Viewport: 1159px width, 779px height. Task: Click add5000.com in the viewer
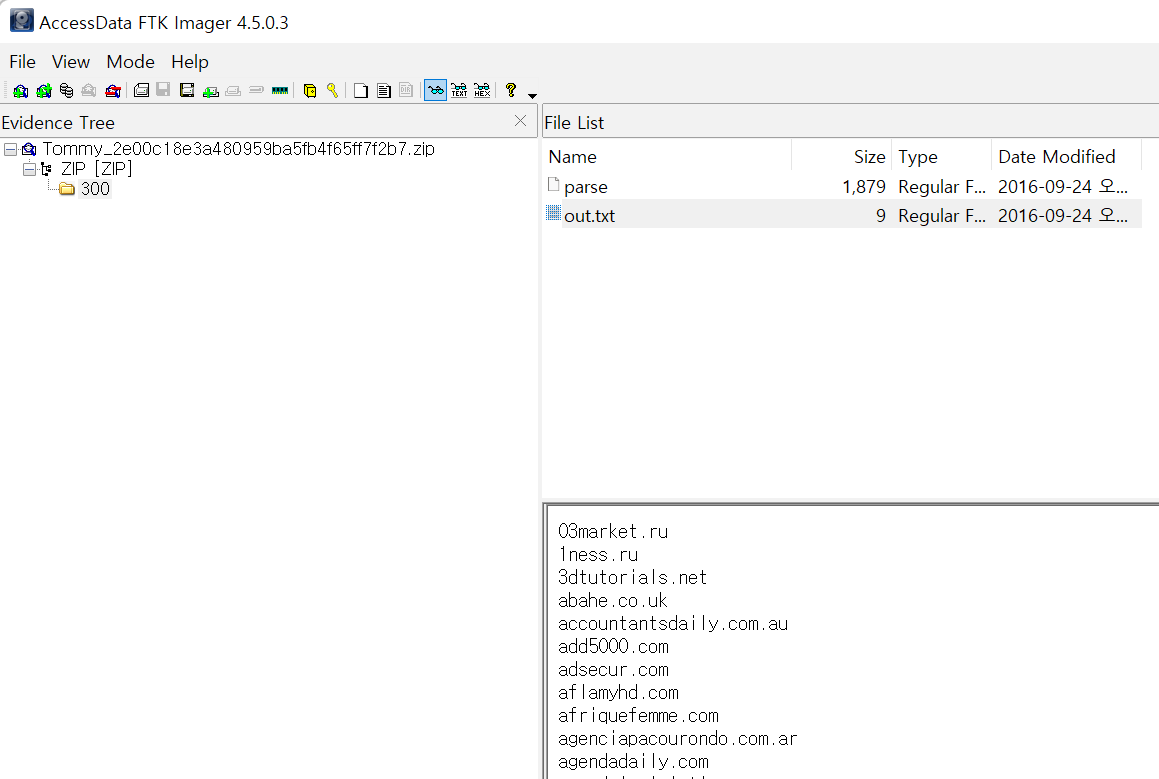click(x=614, y=647)
